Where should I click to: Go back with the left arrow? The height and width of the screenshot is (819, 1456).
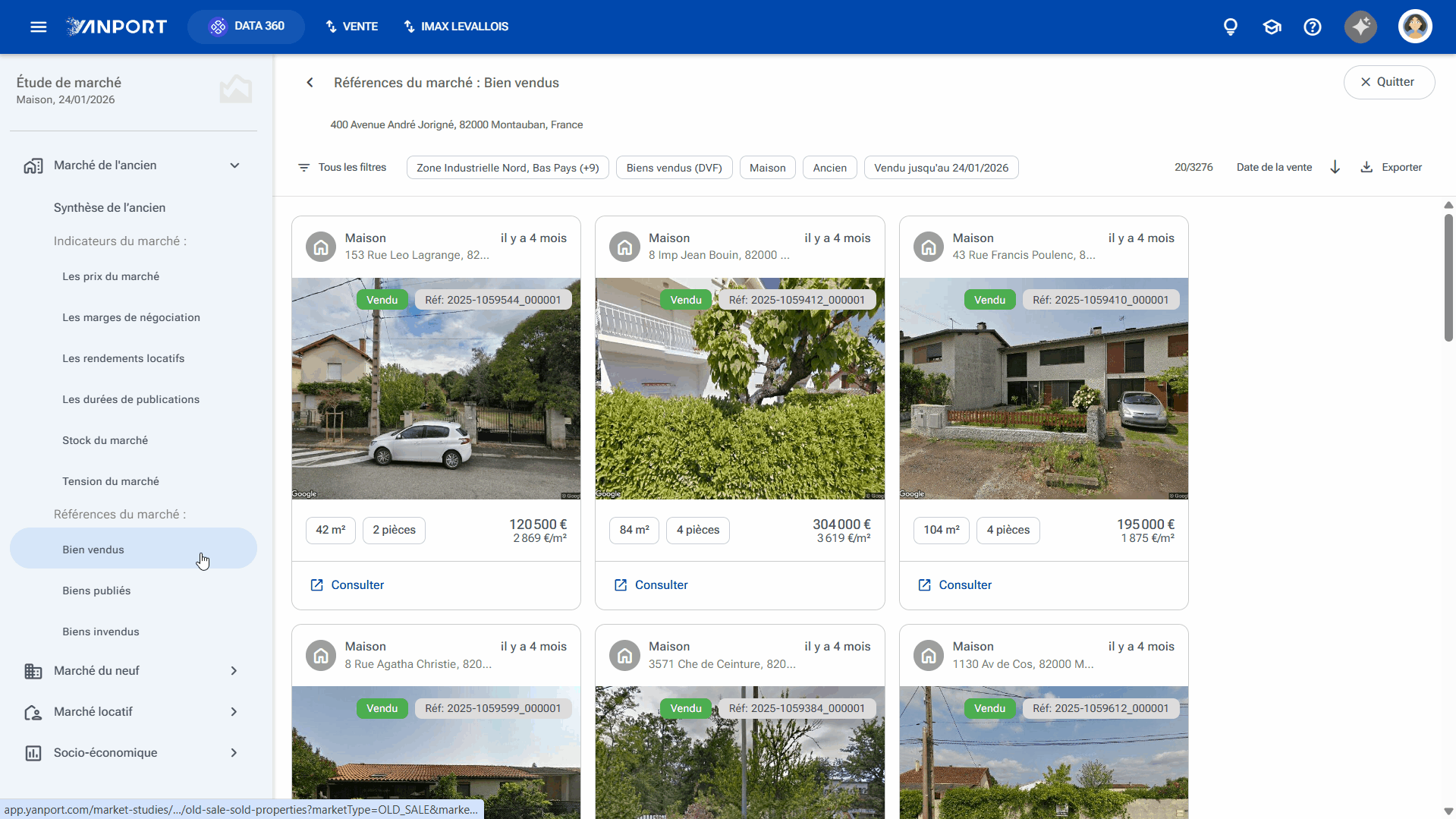(310, 83)
